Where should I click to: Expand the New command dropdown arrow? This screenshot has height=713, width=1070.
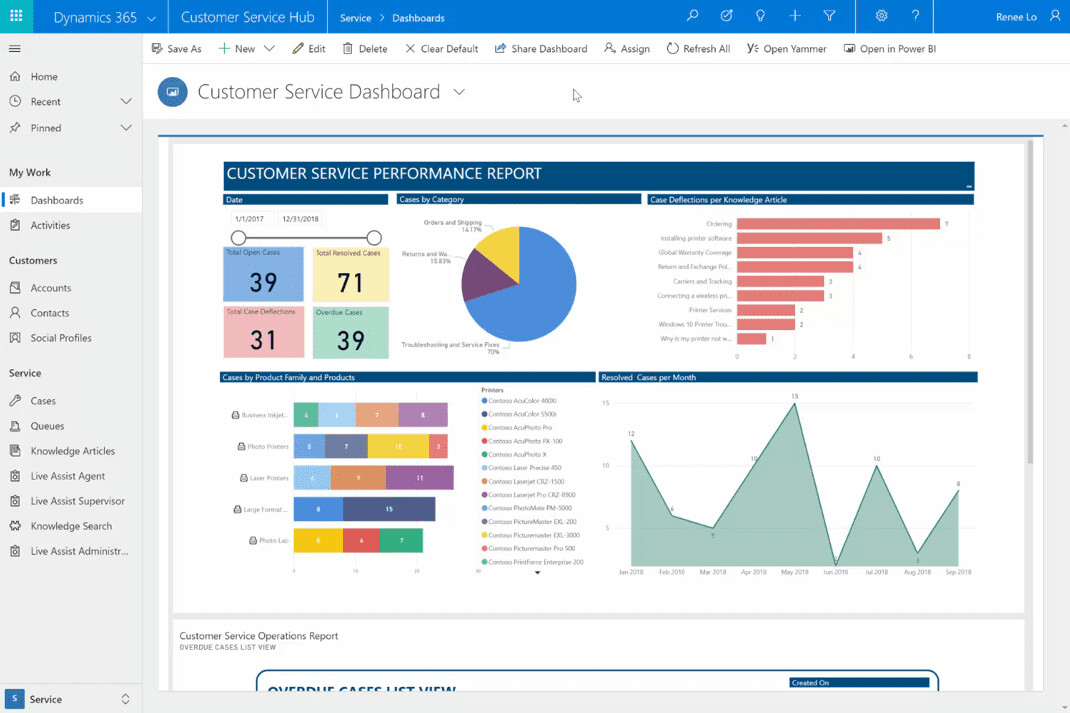(x=270, y=48)
